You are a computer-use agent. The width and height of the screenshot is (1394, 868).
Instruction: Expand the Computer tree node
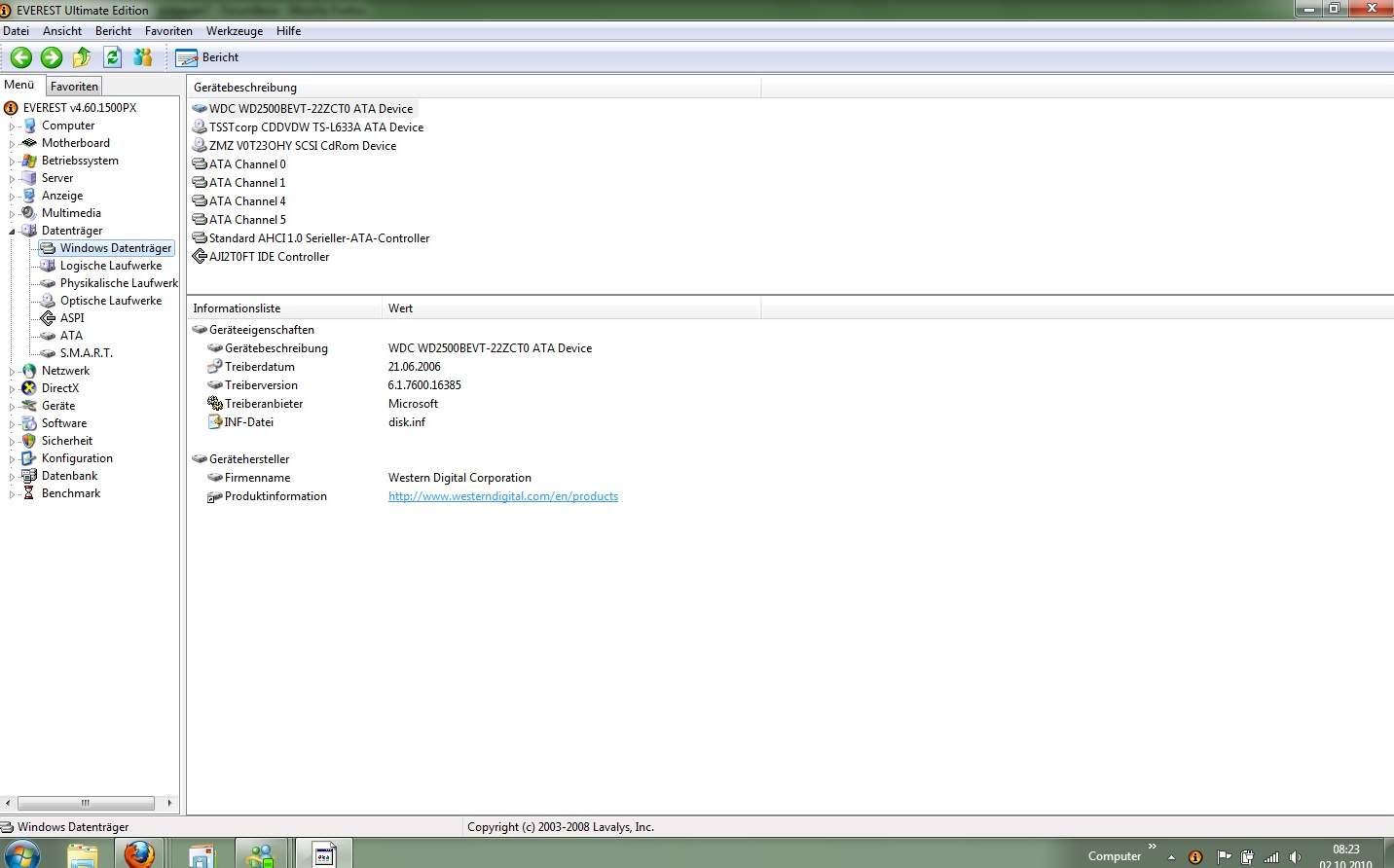12,127
